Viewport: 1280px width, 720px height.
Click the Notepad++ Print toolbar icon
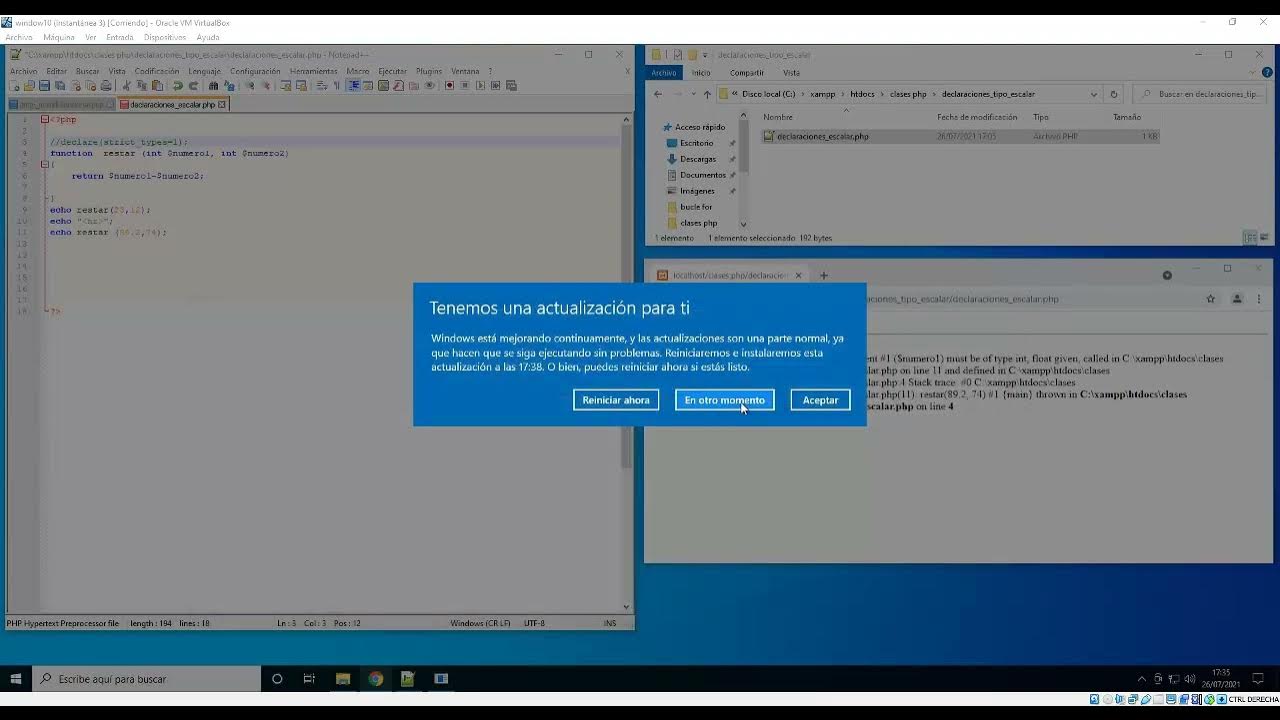(x=105, y=85)
